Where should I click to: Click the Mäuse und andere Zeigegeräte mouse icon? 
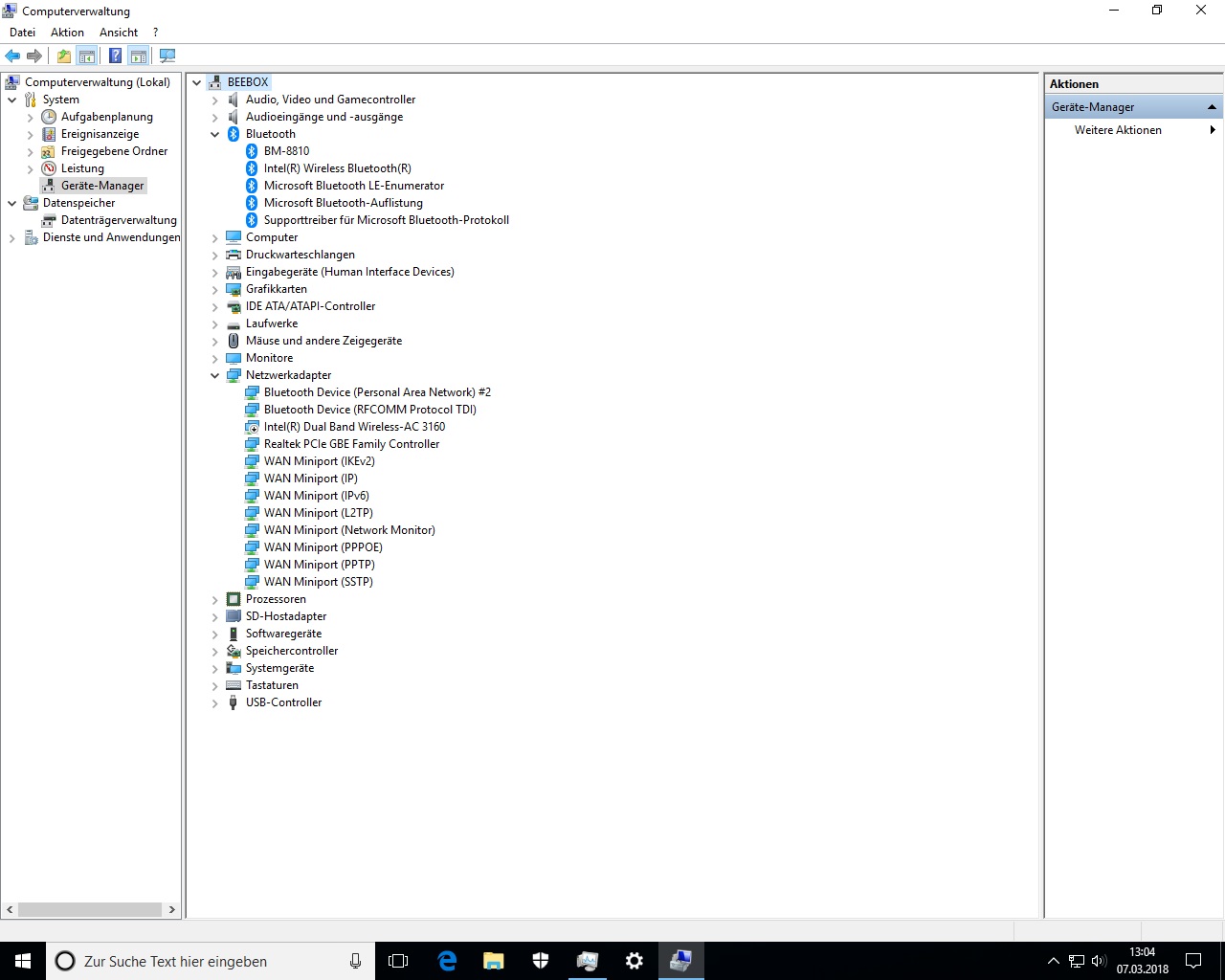234,341
